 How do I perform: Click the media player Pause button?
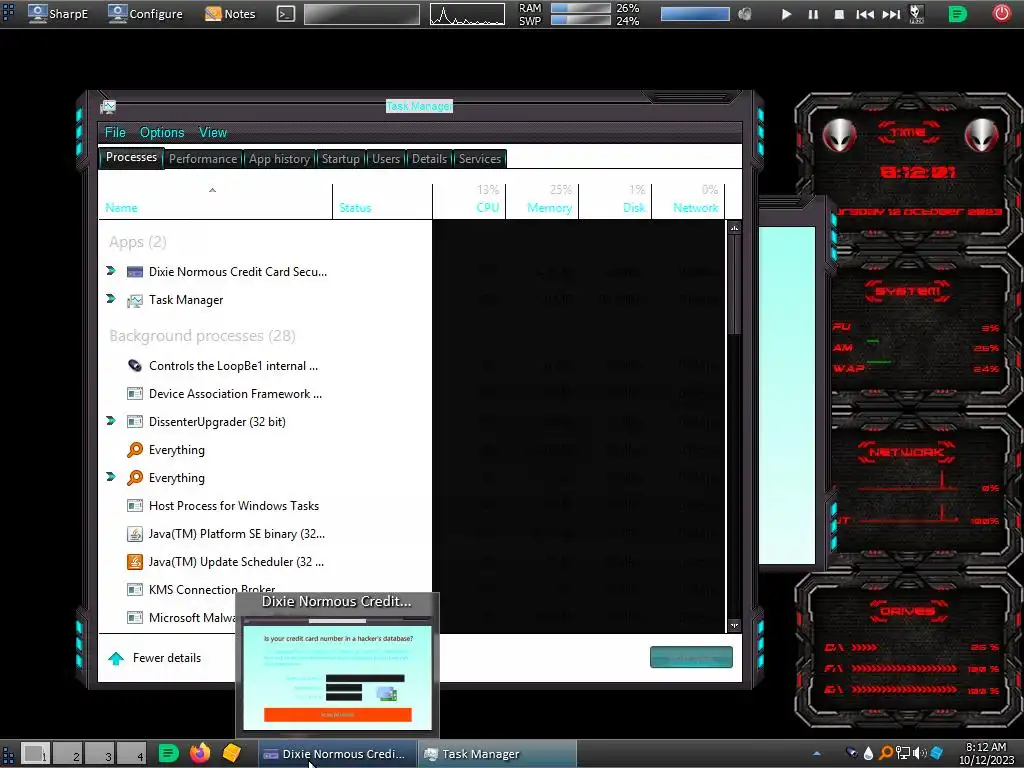(813, 14)
